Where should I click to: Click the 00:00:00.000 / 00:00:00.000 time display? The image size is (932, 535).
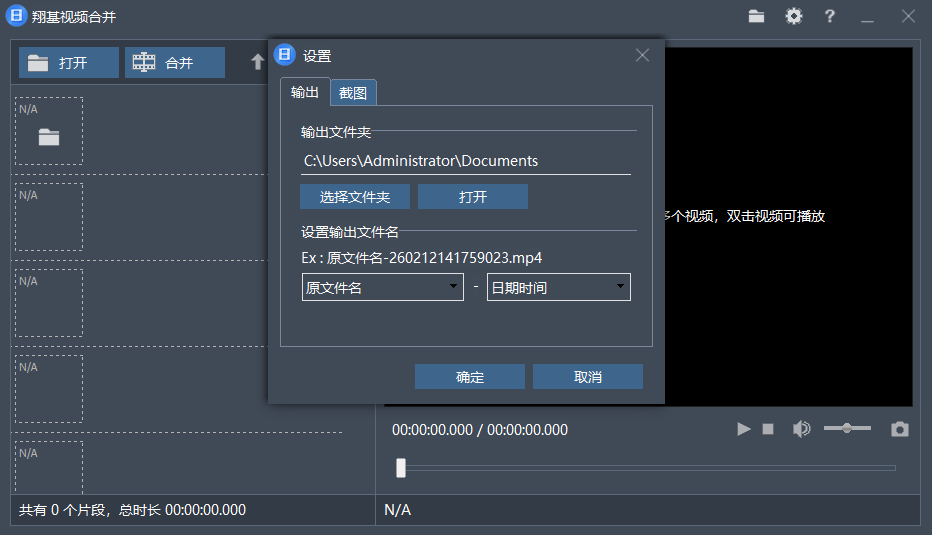(480, 430)
